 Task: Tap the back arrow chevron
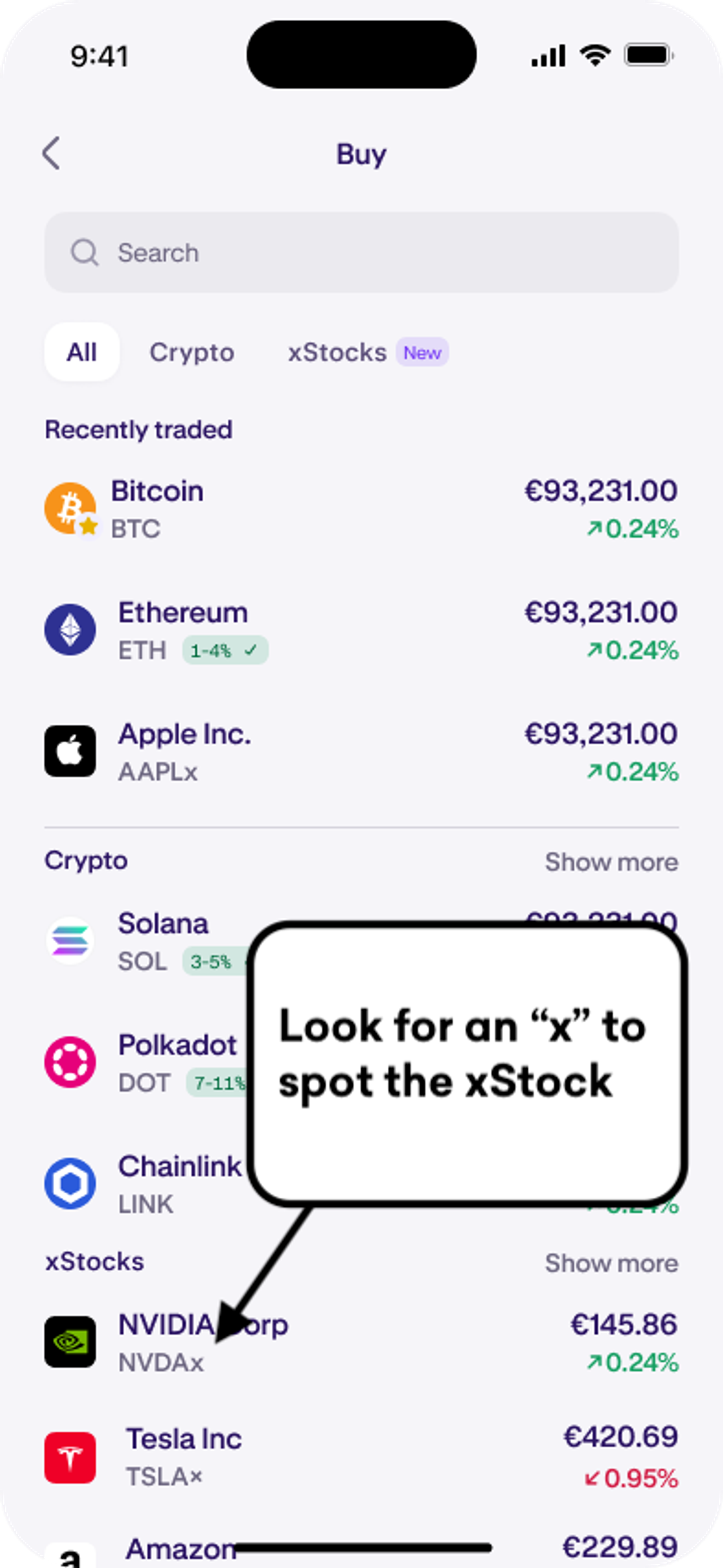(52, 153)
